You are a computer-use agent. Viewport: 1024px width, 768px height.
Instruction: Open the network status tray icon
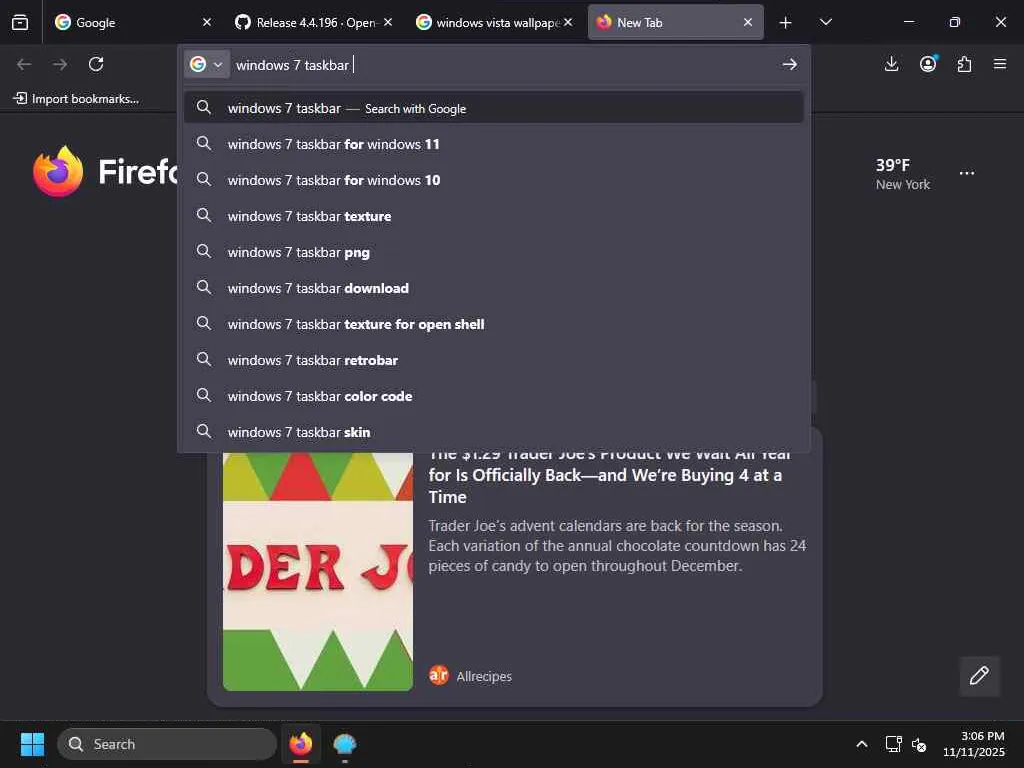click(x=893, y=744)
